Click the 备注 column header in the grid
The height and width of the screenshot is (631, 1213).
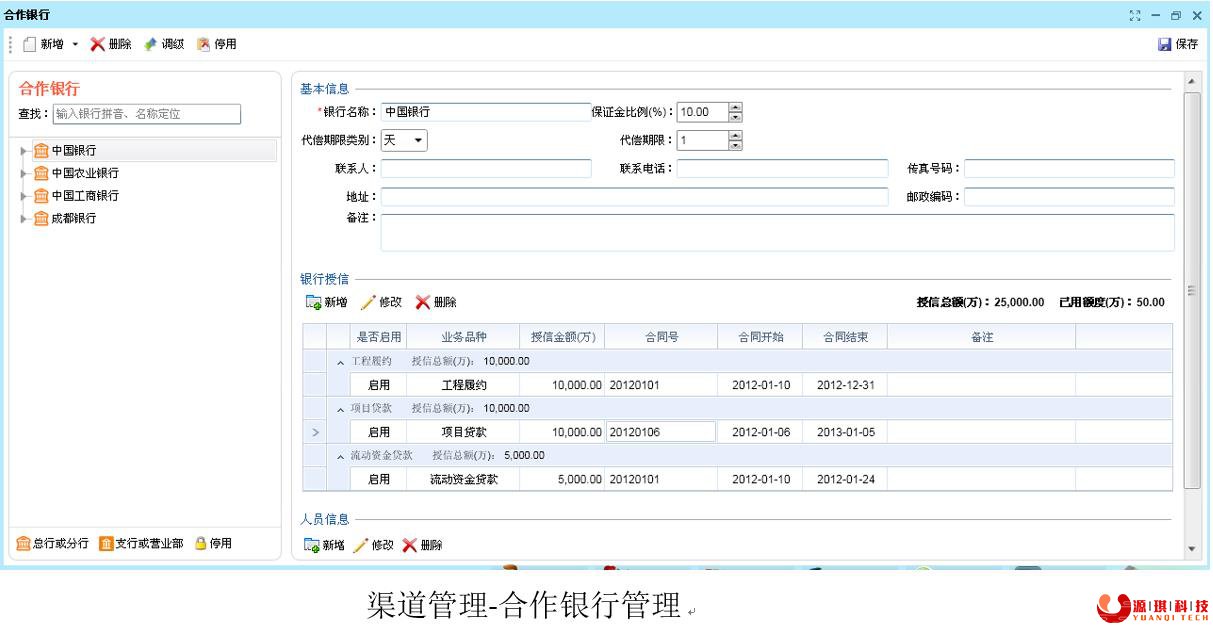click(982, 338)
